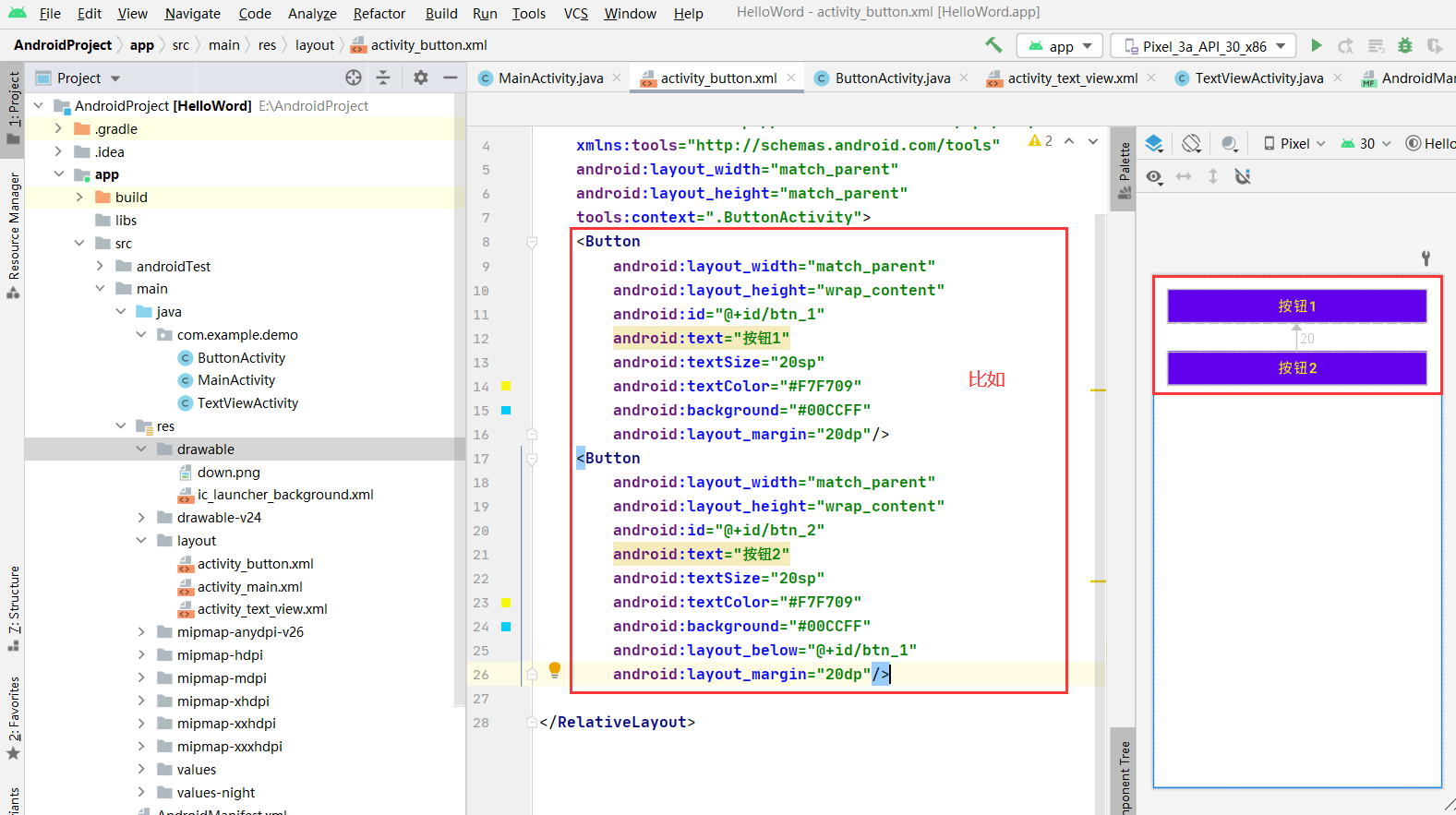Click the yellow bulb quick-fix icon
Image resolution: width=1456 pixels, height=815 pixels.
click(555, 669)
